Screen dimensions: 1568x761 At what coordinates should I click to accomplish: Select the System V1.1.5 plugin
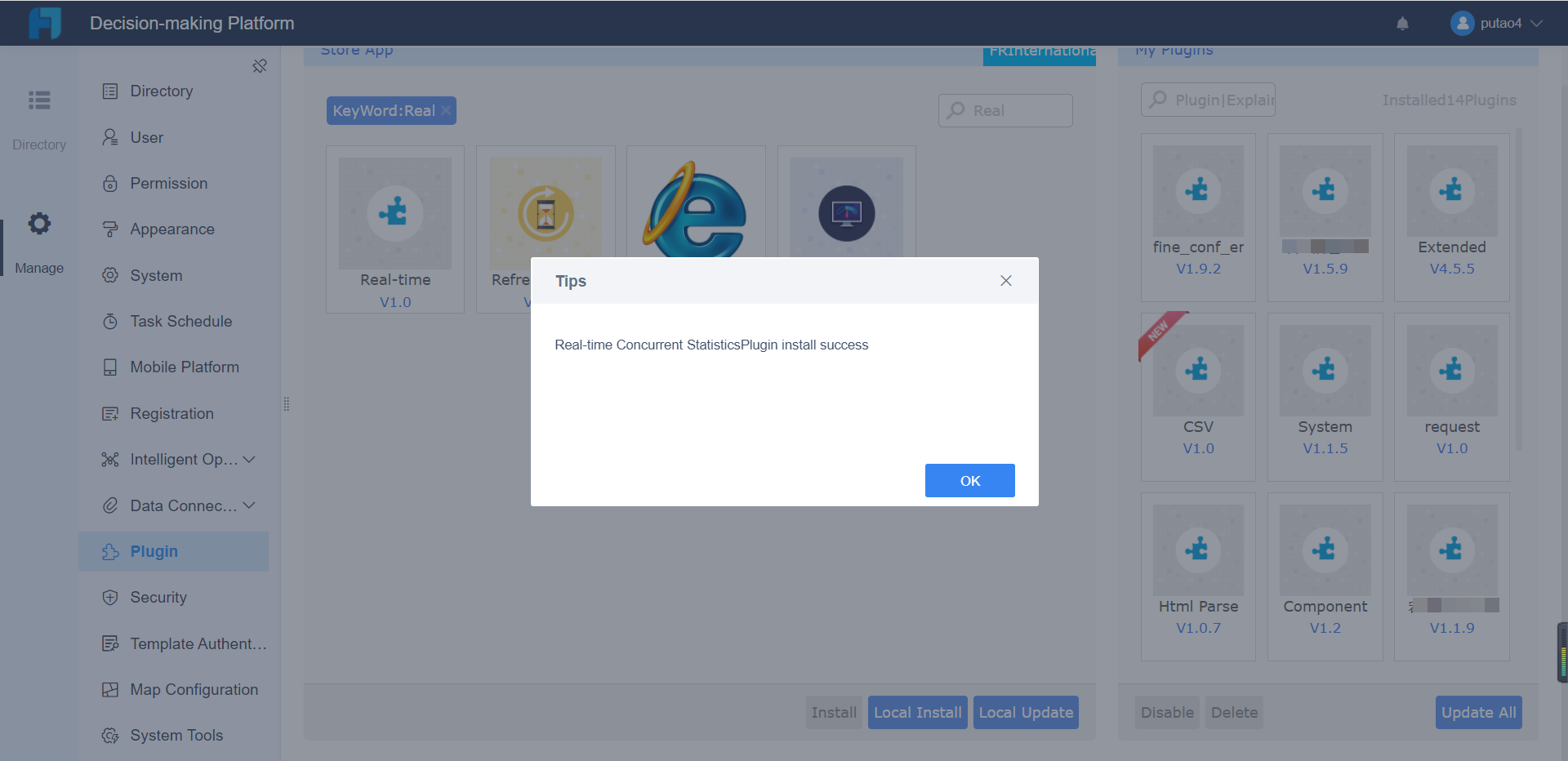1325,397
